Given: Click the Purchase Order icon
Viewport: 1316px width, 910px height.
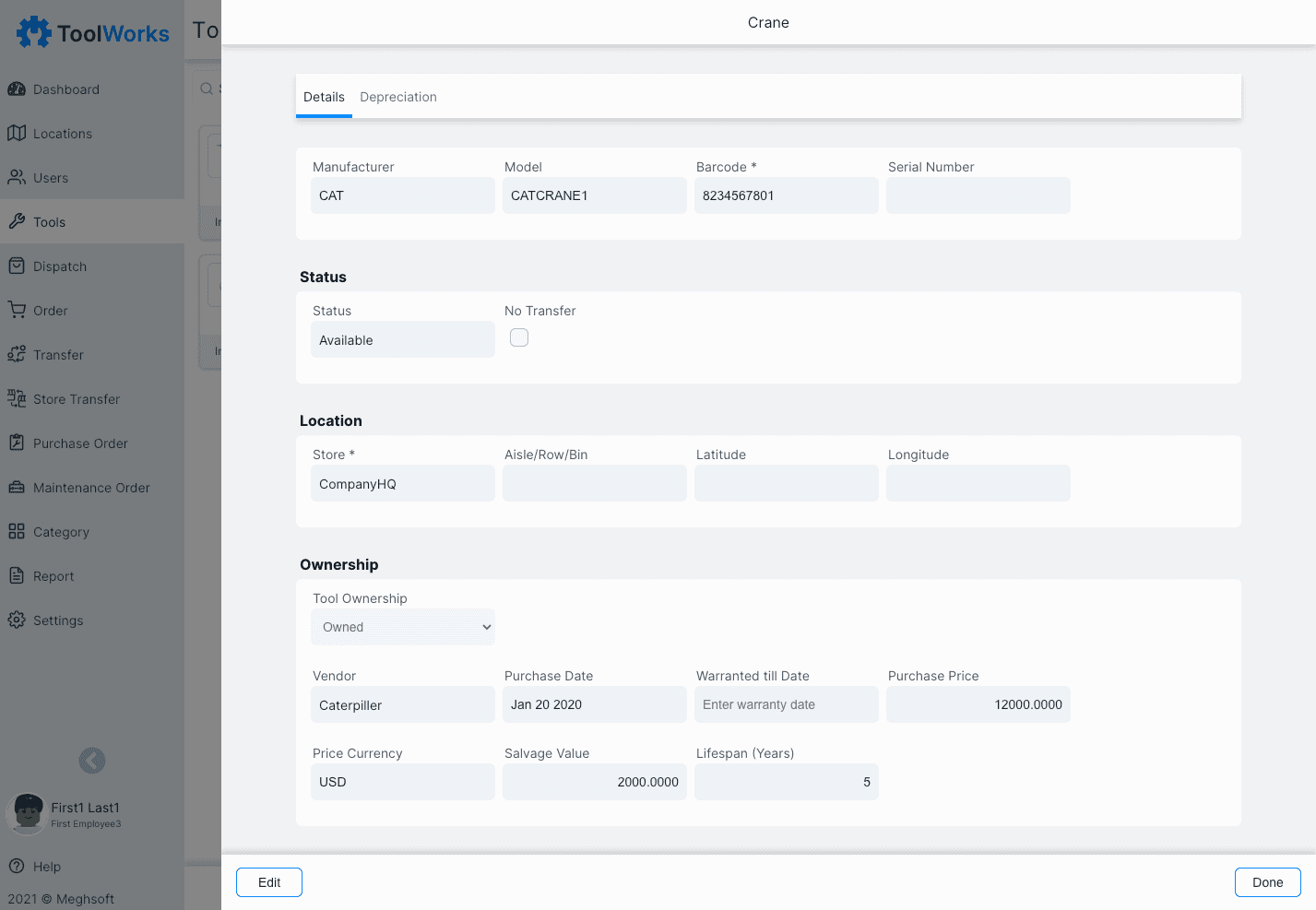Looking at the screenshot, I should pos(17,443).
